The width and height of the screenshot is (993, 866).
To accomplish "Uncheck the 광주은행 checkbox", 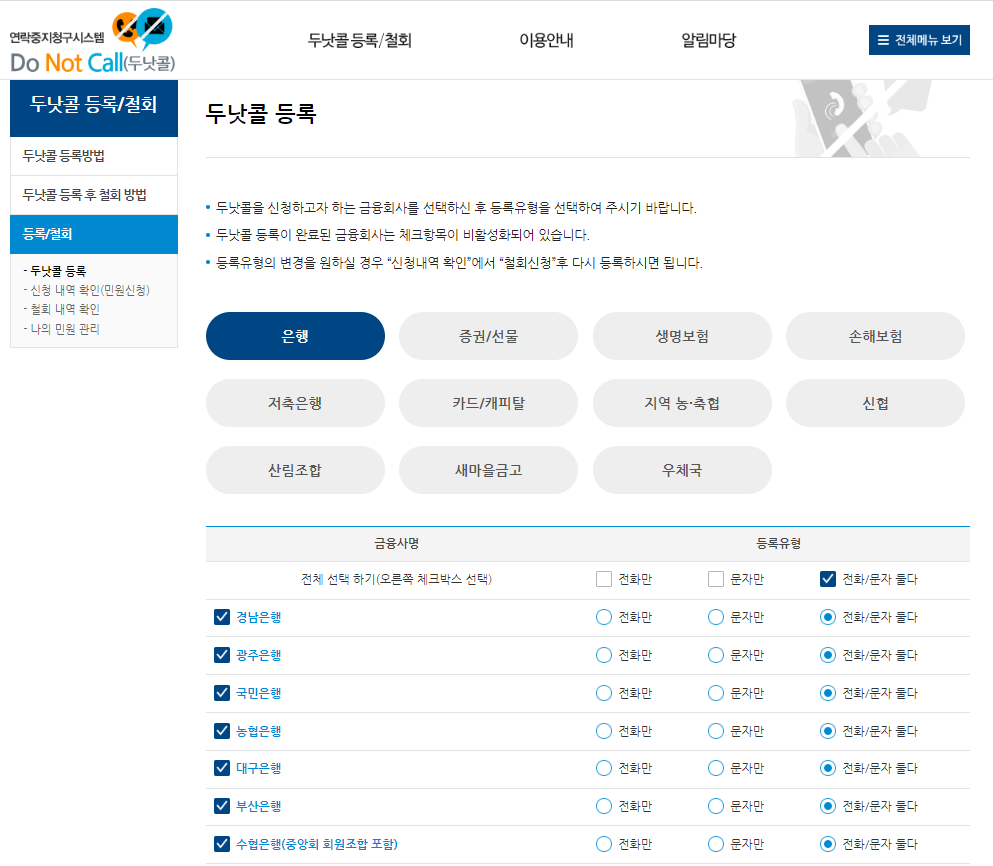I will (x=222, y=655).
